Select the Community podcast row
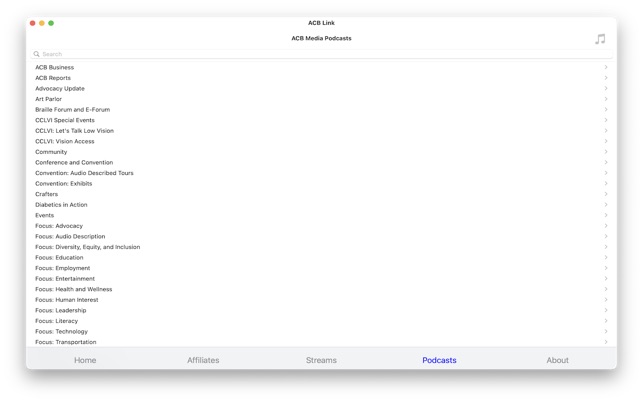The width and height of the screenshot is (643, 402). pyautogui.click(x=322, y=152)
